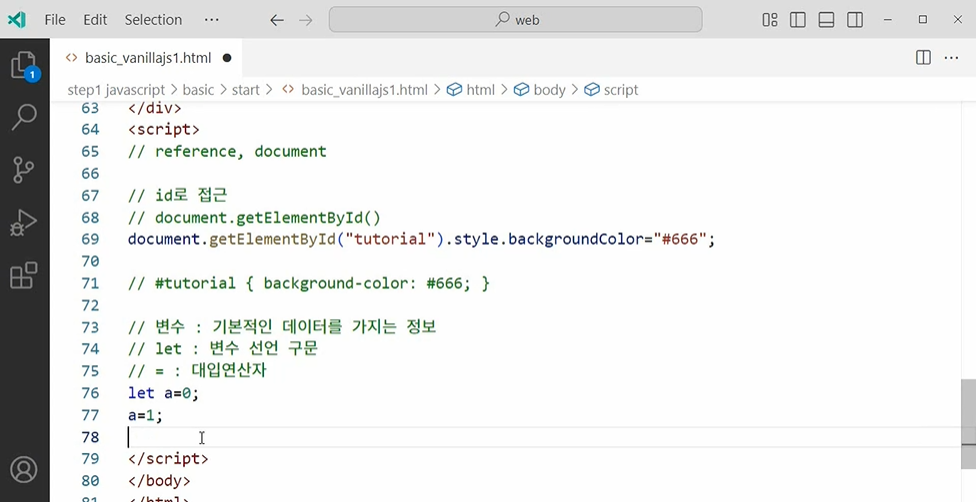Click the VS Code logo icon

pyautogui.click(x=17, y=20)
